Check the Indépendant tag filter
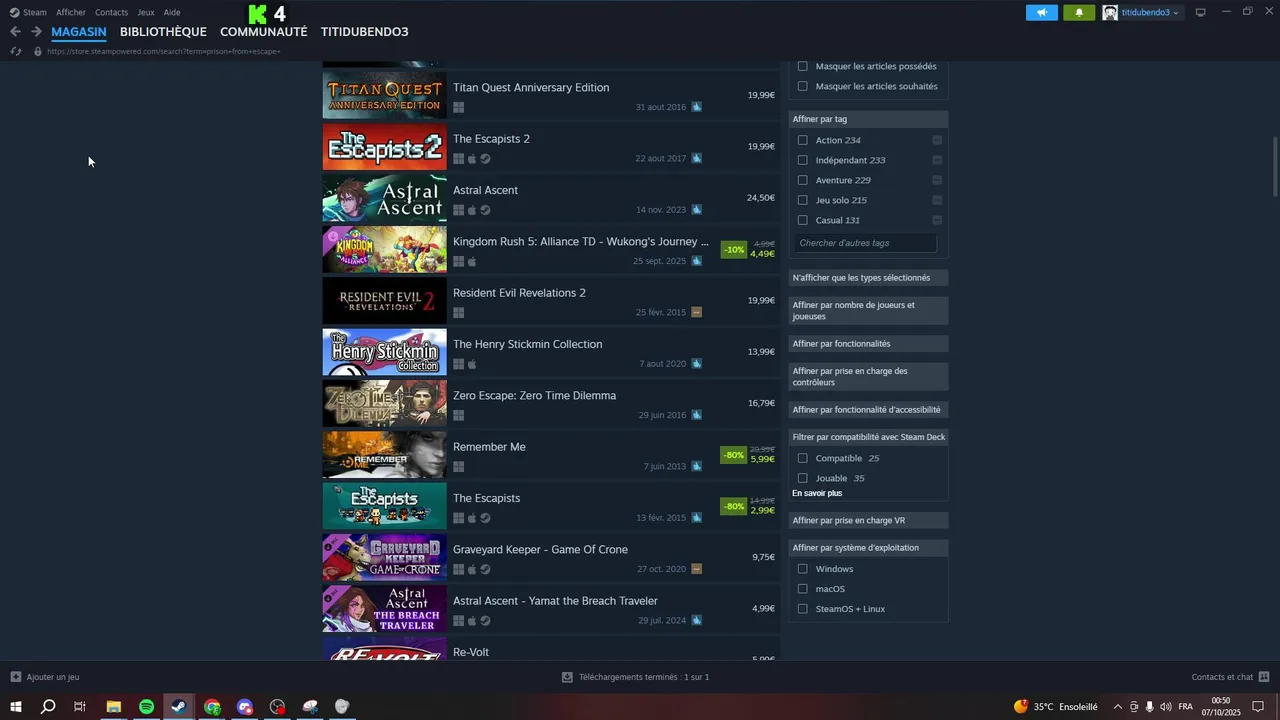 pos(802,160)
